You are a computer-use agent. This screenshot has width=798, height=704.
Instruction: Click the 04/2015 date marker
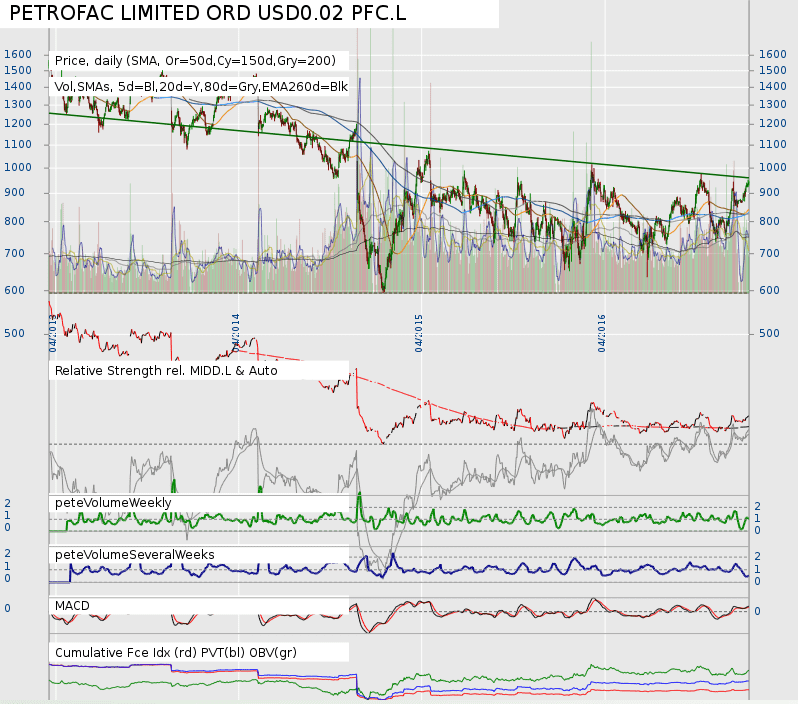(419, 333)
